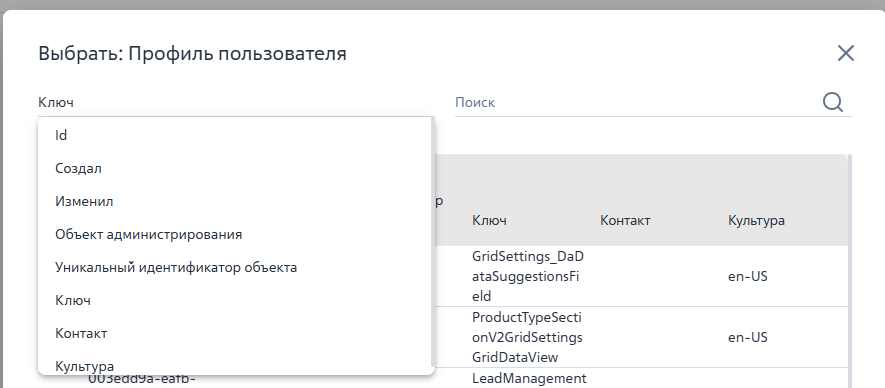Click the Культура column header

pyautogui.click(x=756, y=220)
